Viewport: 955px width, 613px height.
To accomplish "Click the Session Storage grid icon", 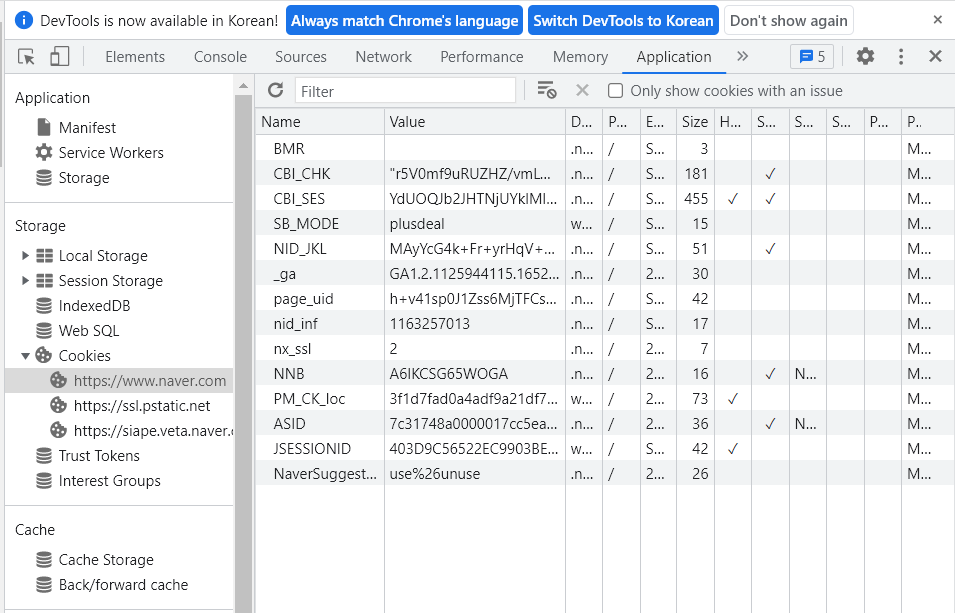I will tap(44, 280).
